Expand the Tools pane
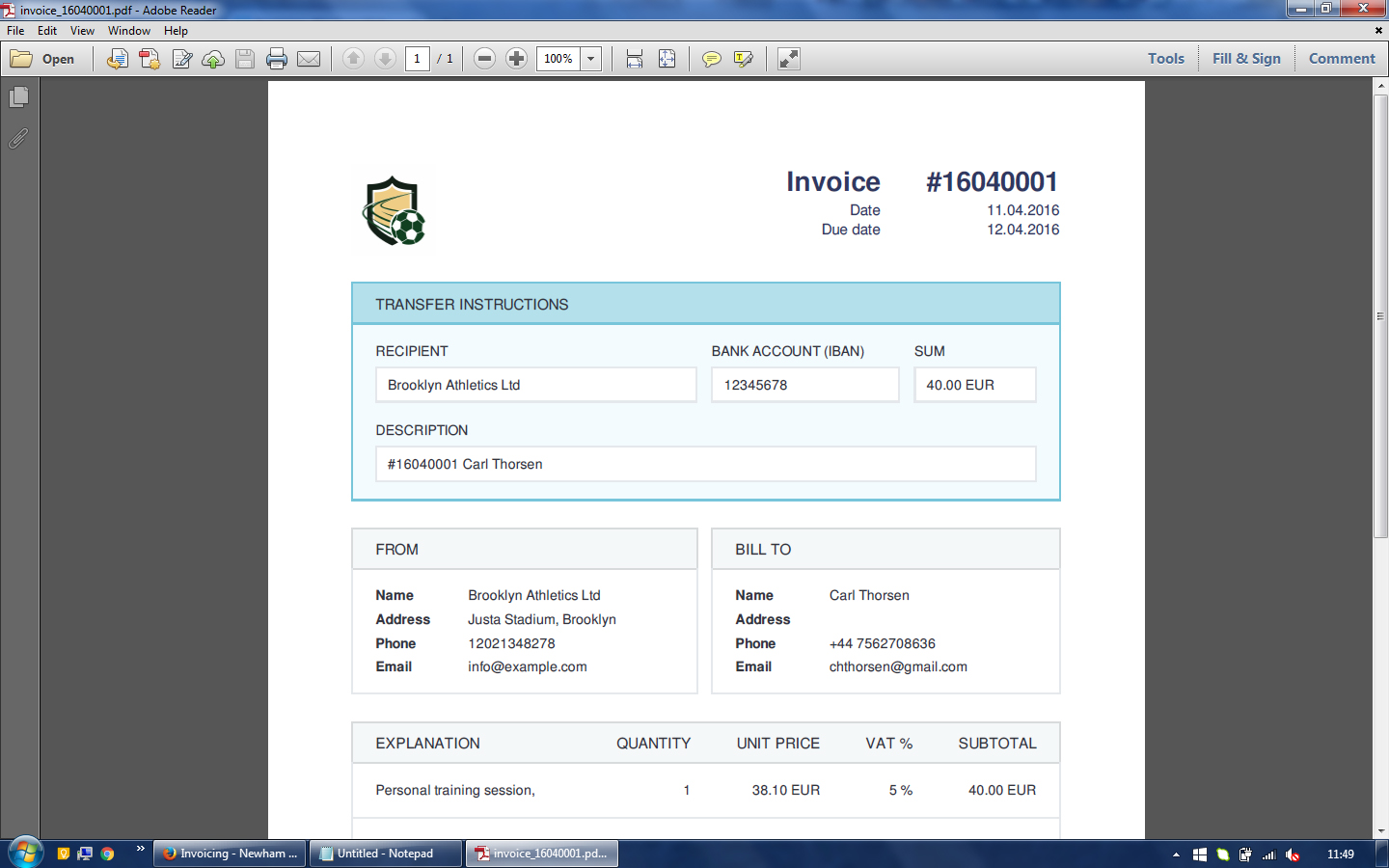The height and width of the screenshot is (868, 1389). click(1165, 59)
